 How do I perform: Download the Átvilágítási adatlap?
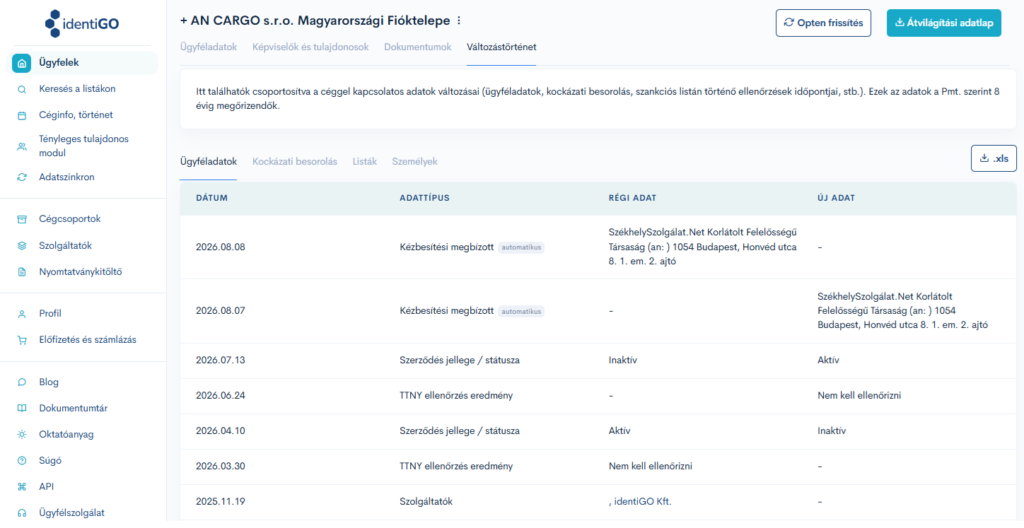(x=944, y=23)
